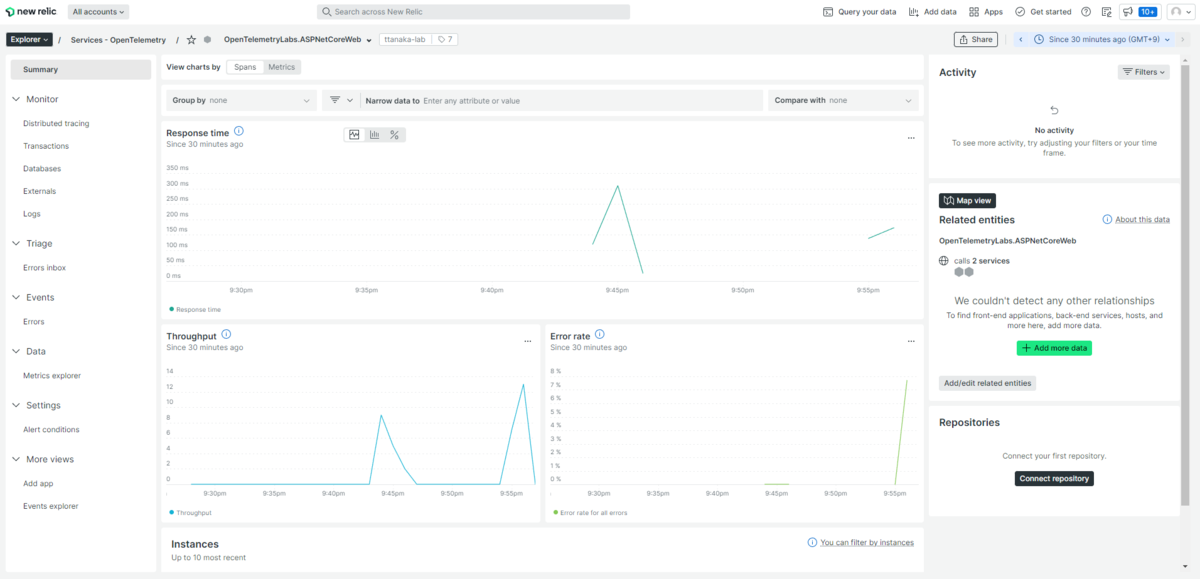Open Errors inbox
Image resolution: width=1200 pixels, height=579 pixels.
click(45, 268)
